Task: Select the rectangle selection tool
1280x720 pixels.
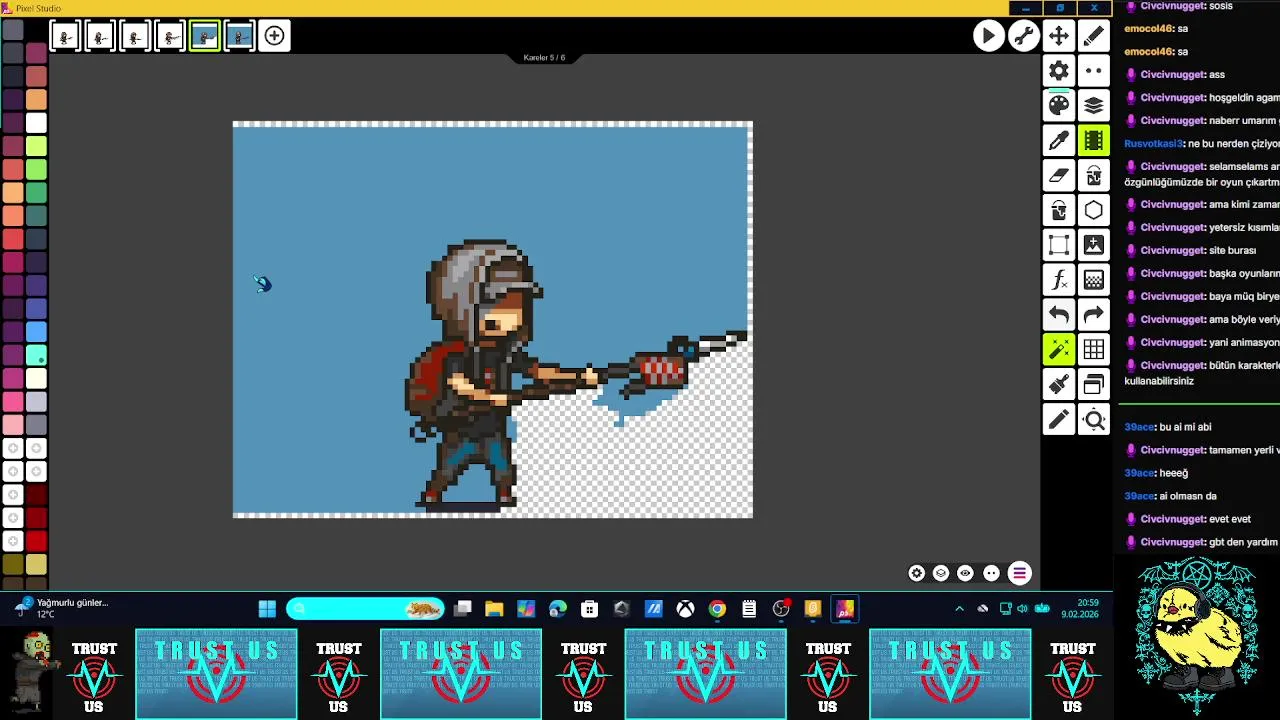Action: (1059, 245)
